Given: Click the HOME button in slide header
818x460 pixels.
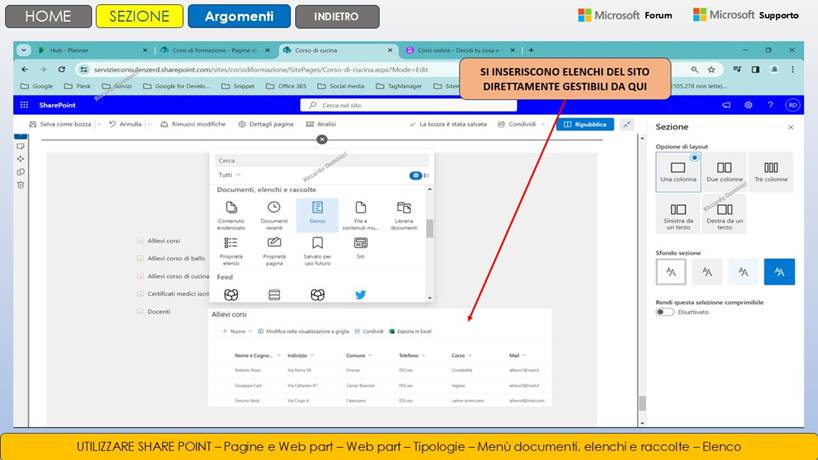Looking at the screenshot, I should (x=48, y=16).
